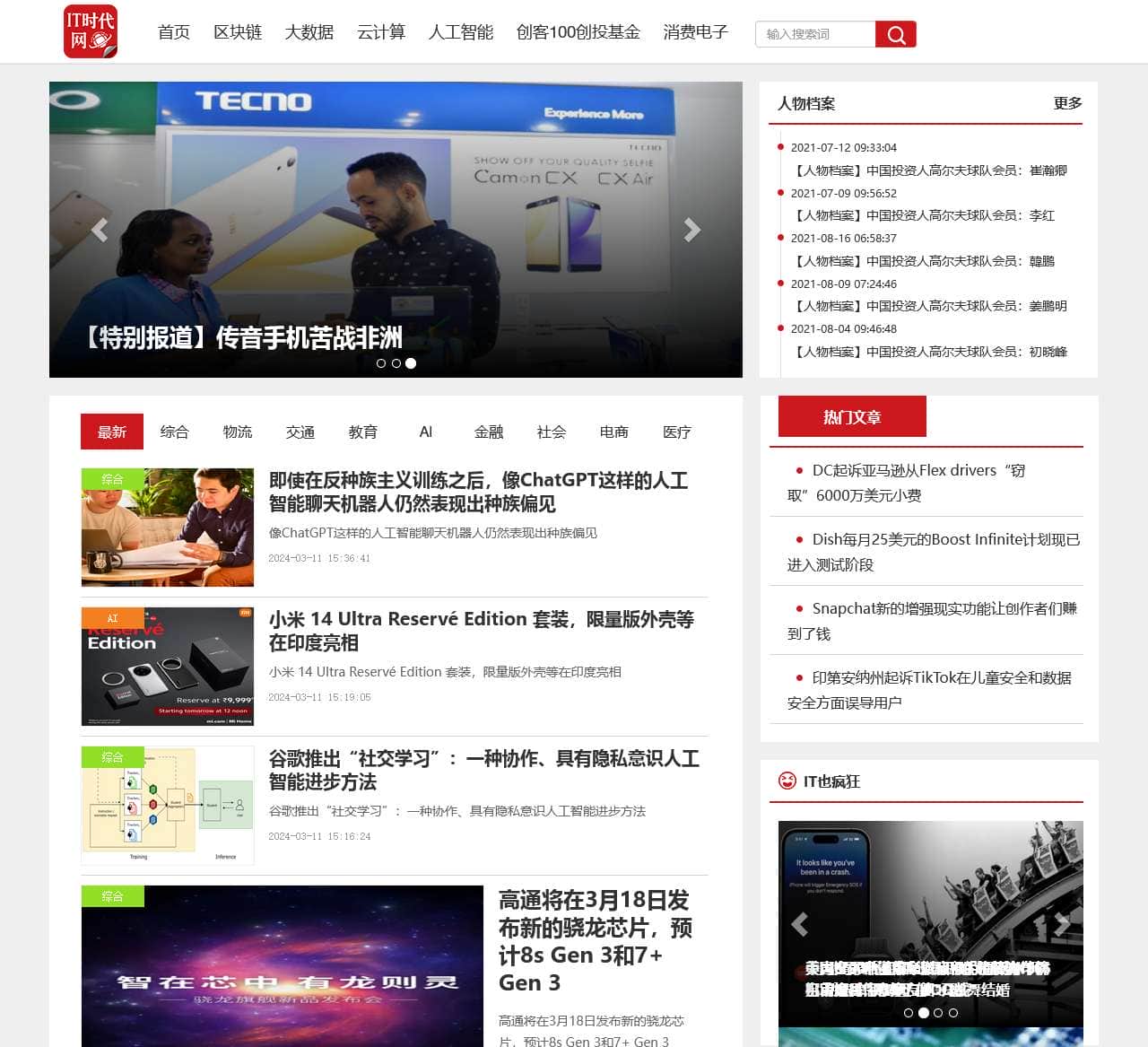Select fourth dot of IT也疯狂 carousel
1148x1047 pixels.
(x=953, y=1013)
